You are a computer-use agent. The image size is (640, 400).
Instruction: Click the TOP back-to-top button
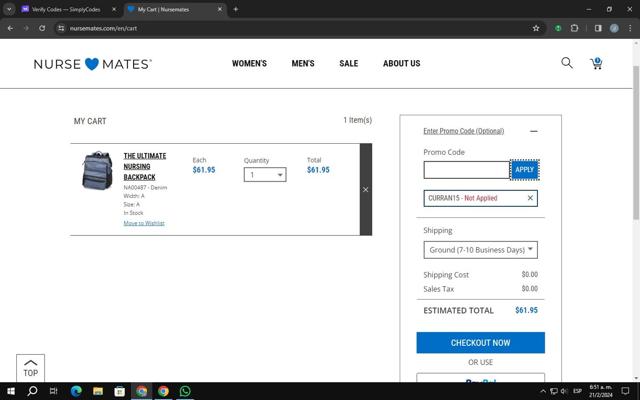(31, 368)
